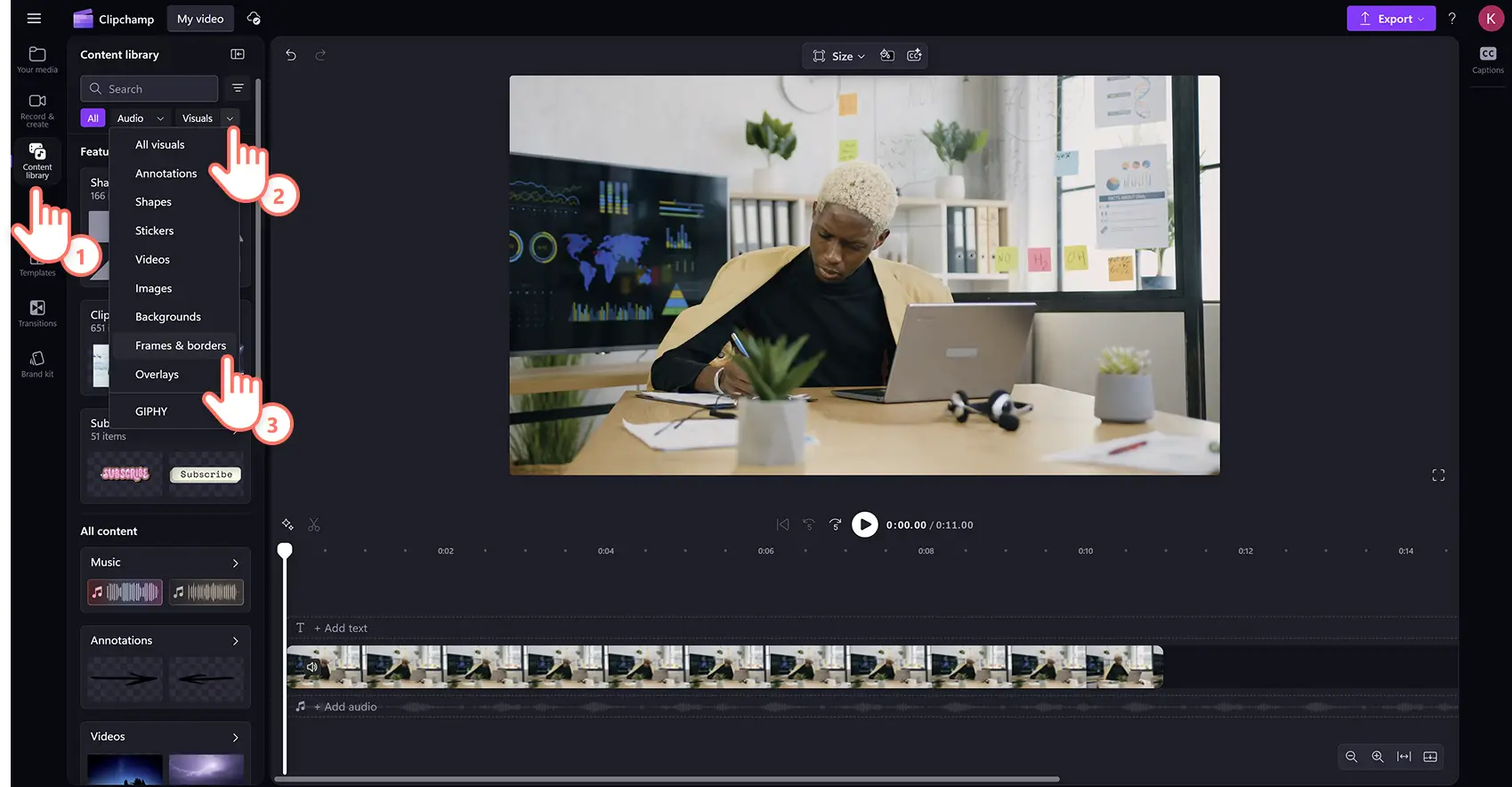Viewport: 1512px width, 787px height.
Task: Open the My video title tab
Action: point(200,19)
